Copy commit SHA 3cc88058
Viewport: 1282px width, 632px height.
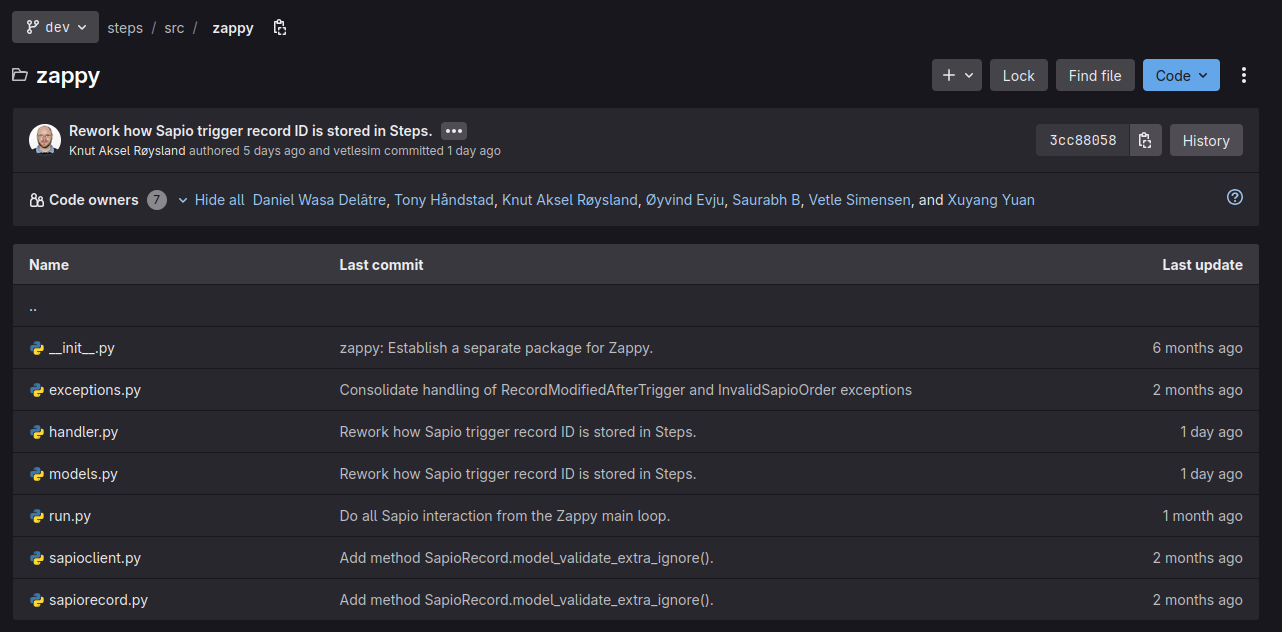coord(1145,140)
